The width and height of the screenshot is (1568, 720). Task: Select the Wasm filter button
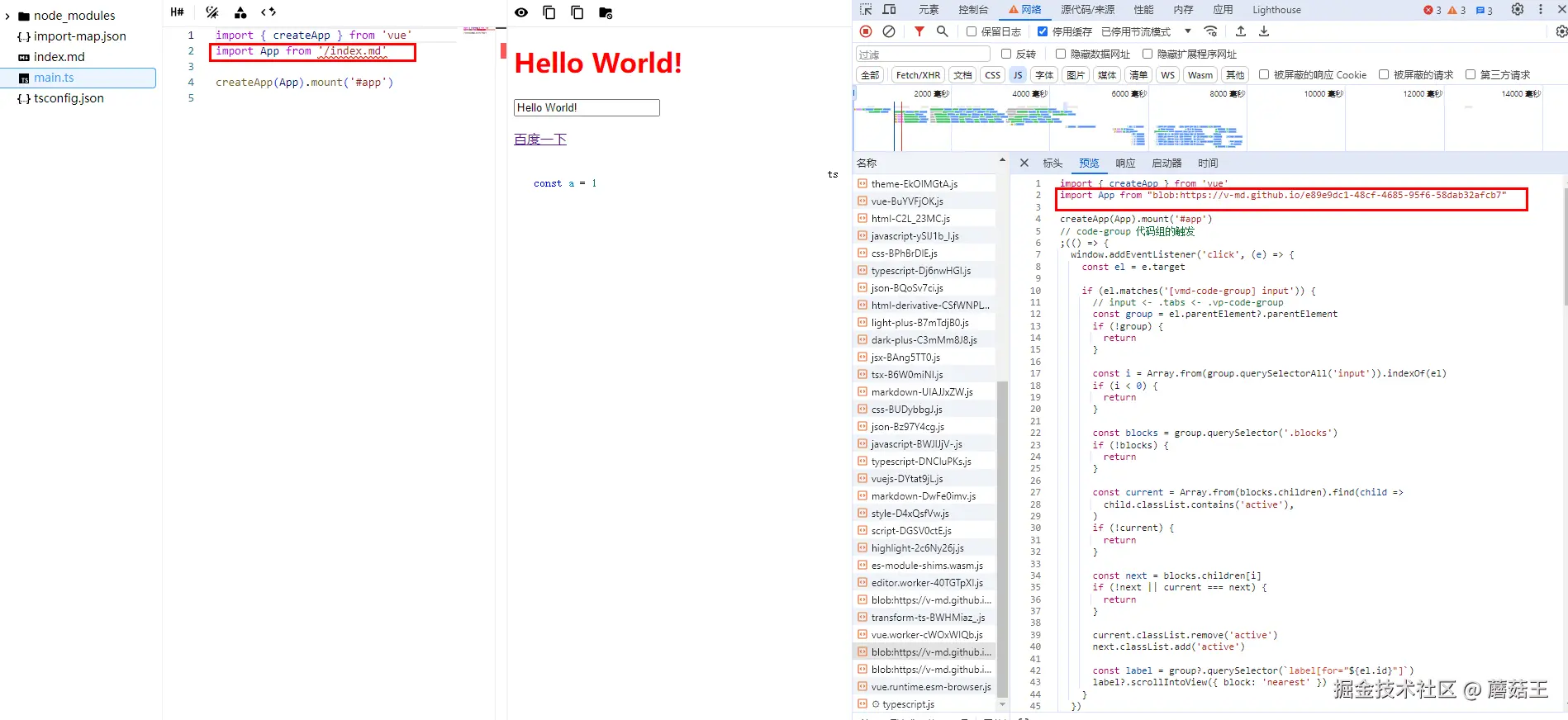[1200, 75]
